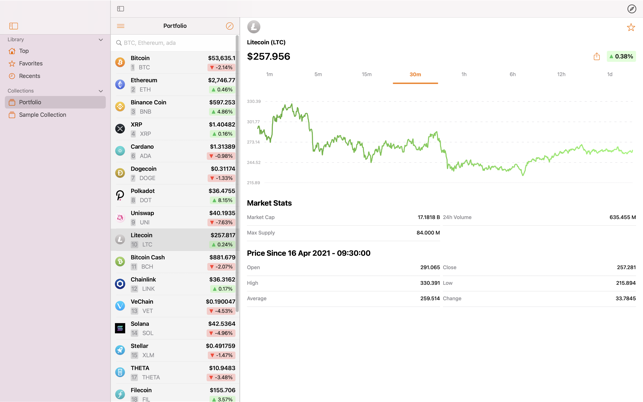Click the Max Supply value 84.000 M
Viewport: 643px width, 402px height.
(428, 233)
